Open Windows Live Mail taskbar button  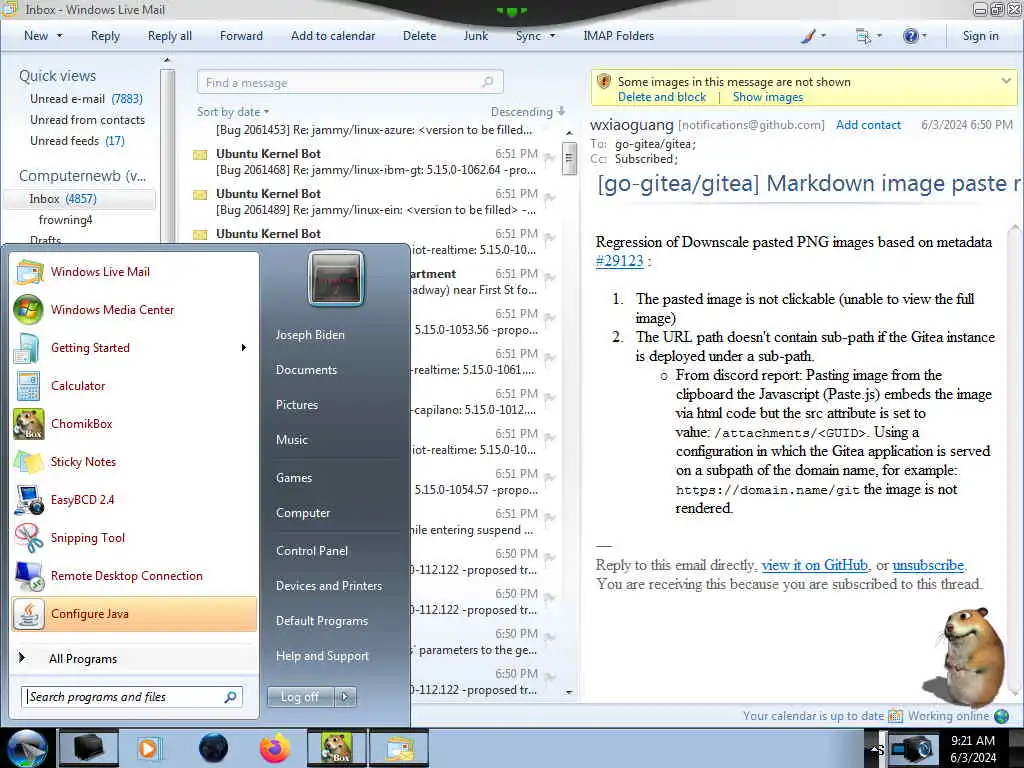[x=399, y=748]
